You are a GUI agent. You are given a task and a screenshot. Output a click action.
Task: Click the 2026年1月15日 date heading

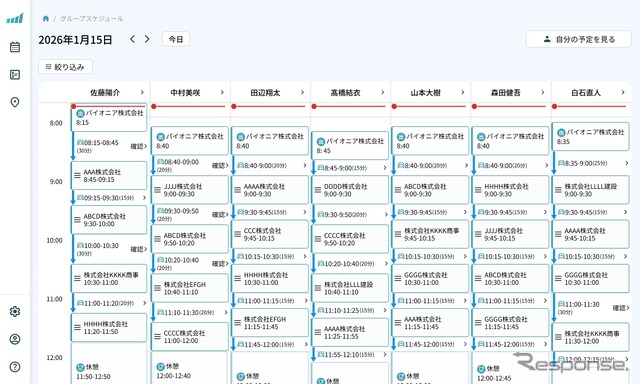tap(75, 40)
